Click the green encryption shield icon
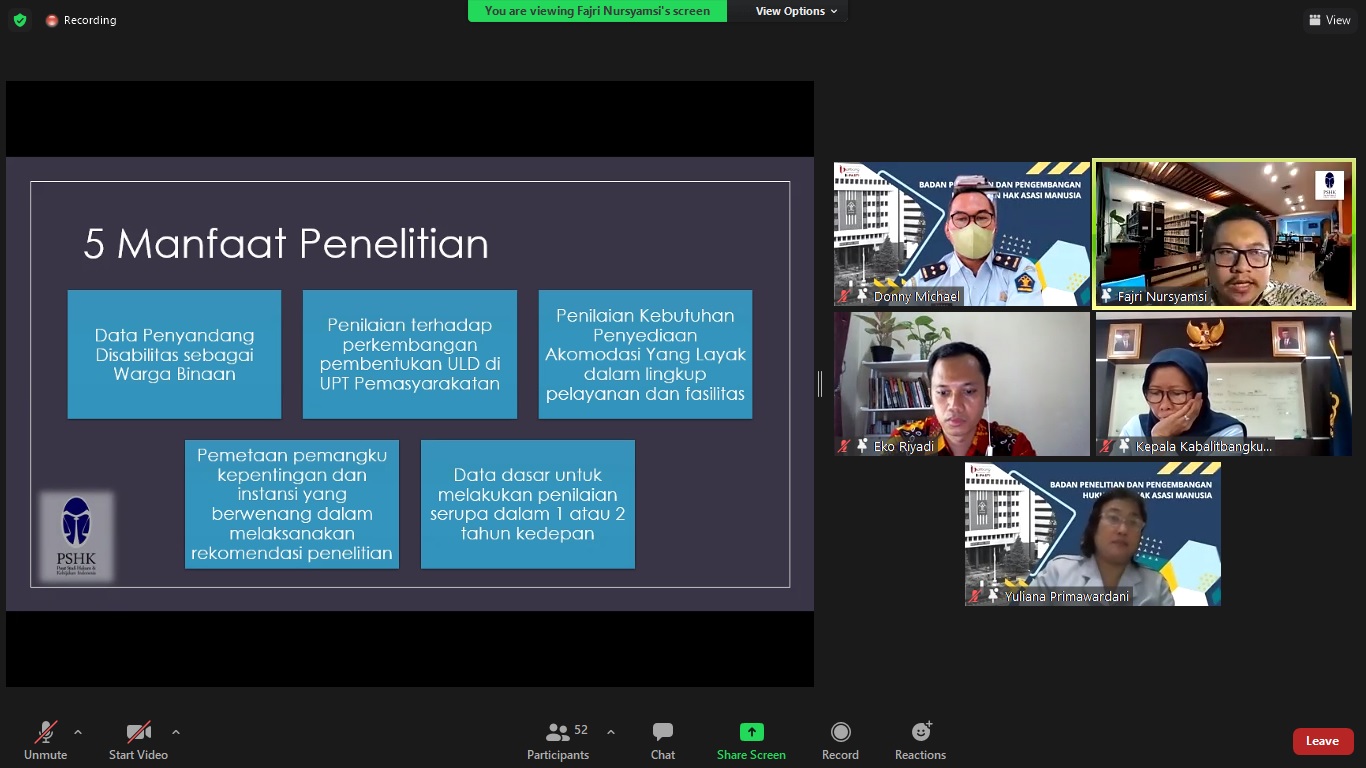The height and width of the screenshot is (768, 1366). coord(20,20)
